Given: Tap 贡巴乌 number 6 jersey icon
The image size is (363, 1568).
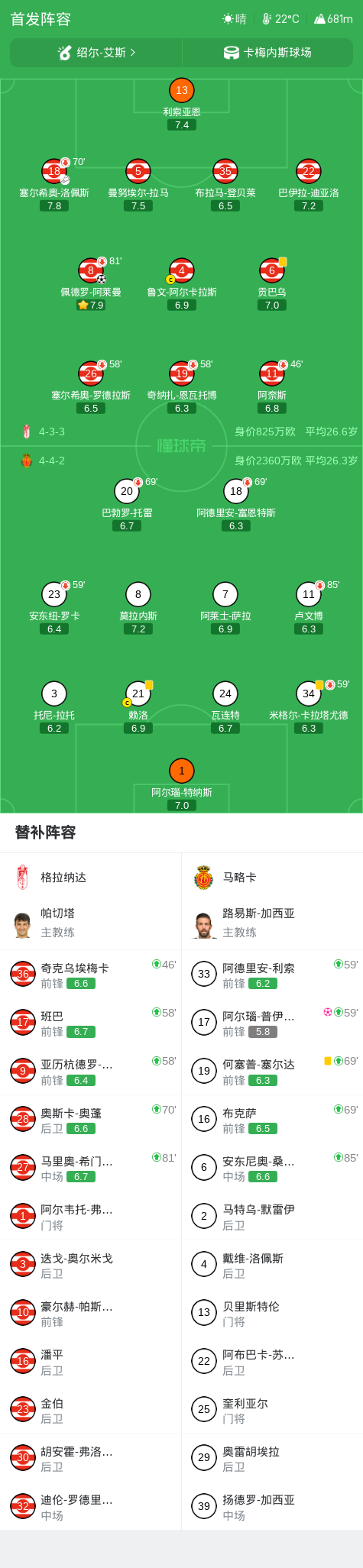Looking at the screenshot, I should (272, 270).
